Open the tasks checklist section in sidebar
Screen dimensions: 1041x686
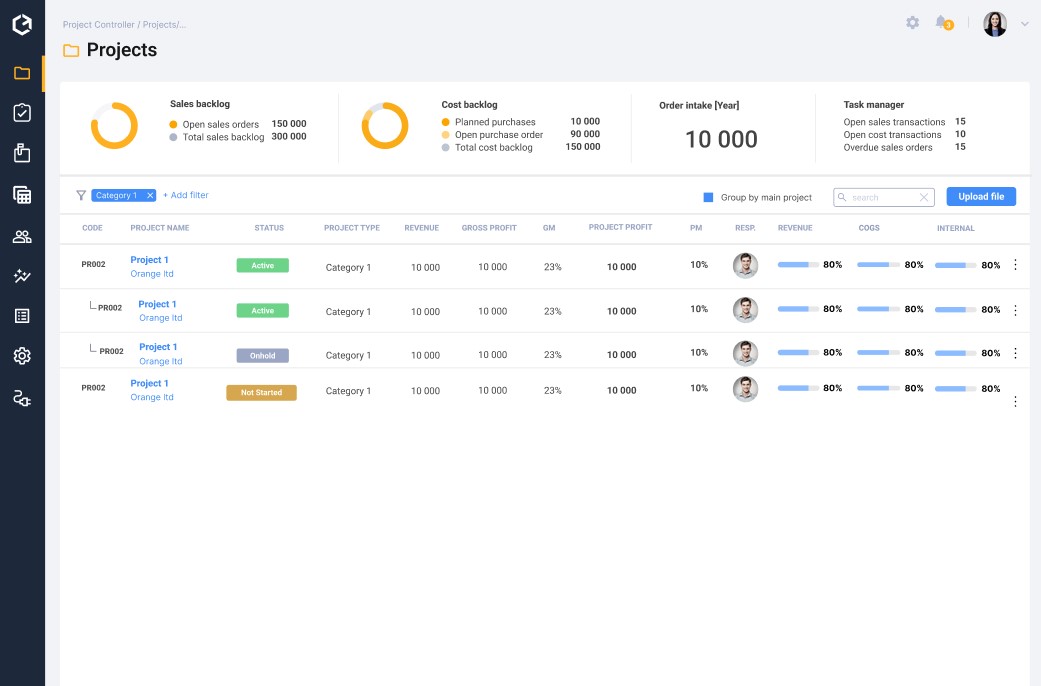tap(22, 112)
